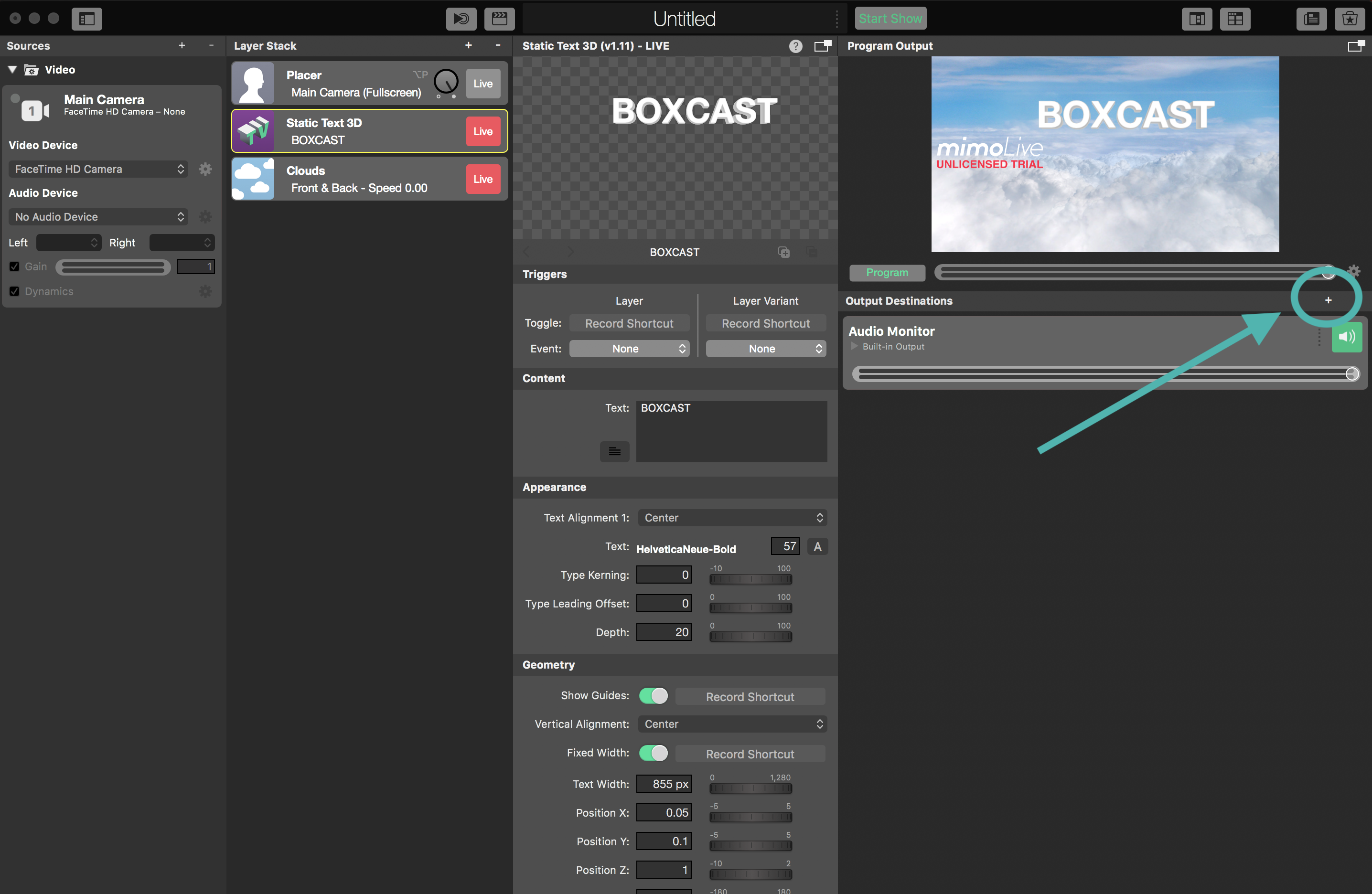Click the text alignment icon in Content
The height and width of the screenshot is (894, 1372).
coord(614,451)
